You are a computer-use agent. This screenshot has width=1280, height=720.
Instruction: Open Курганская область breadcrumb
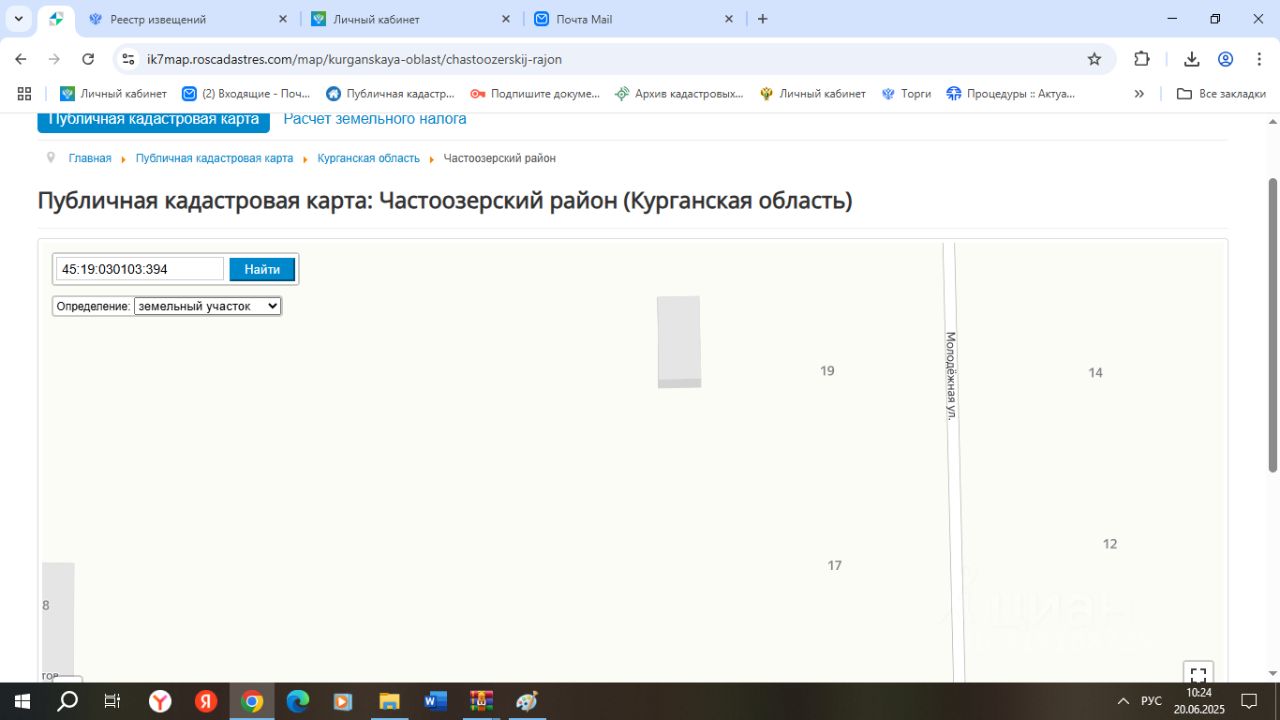369,158
